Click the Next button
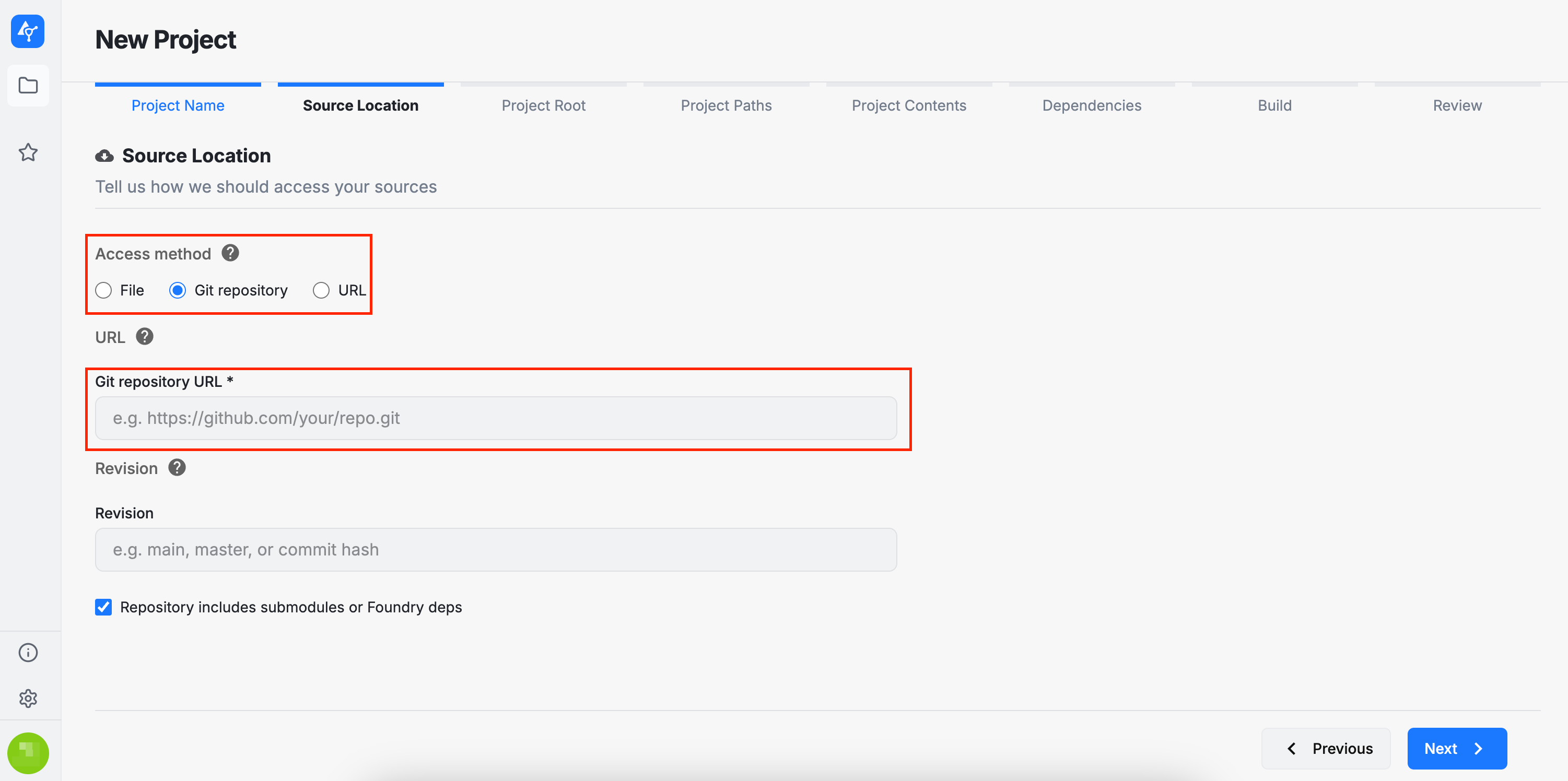This screenshot has width=1568, height=781. click(1457, 748)
